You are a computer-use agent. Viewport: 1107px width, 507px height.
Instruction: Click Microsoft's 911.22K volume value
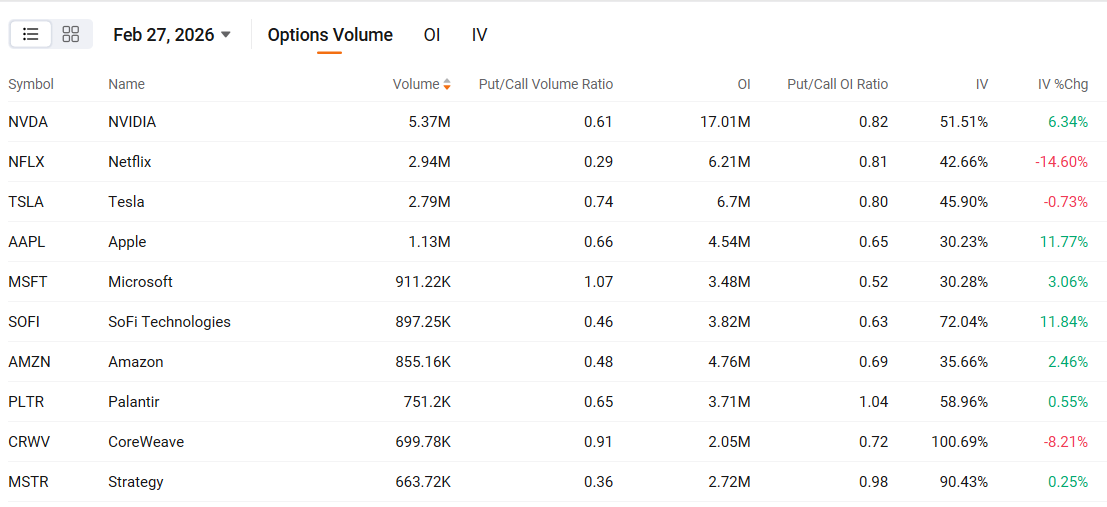point(423,282)
